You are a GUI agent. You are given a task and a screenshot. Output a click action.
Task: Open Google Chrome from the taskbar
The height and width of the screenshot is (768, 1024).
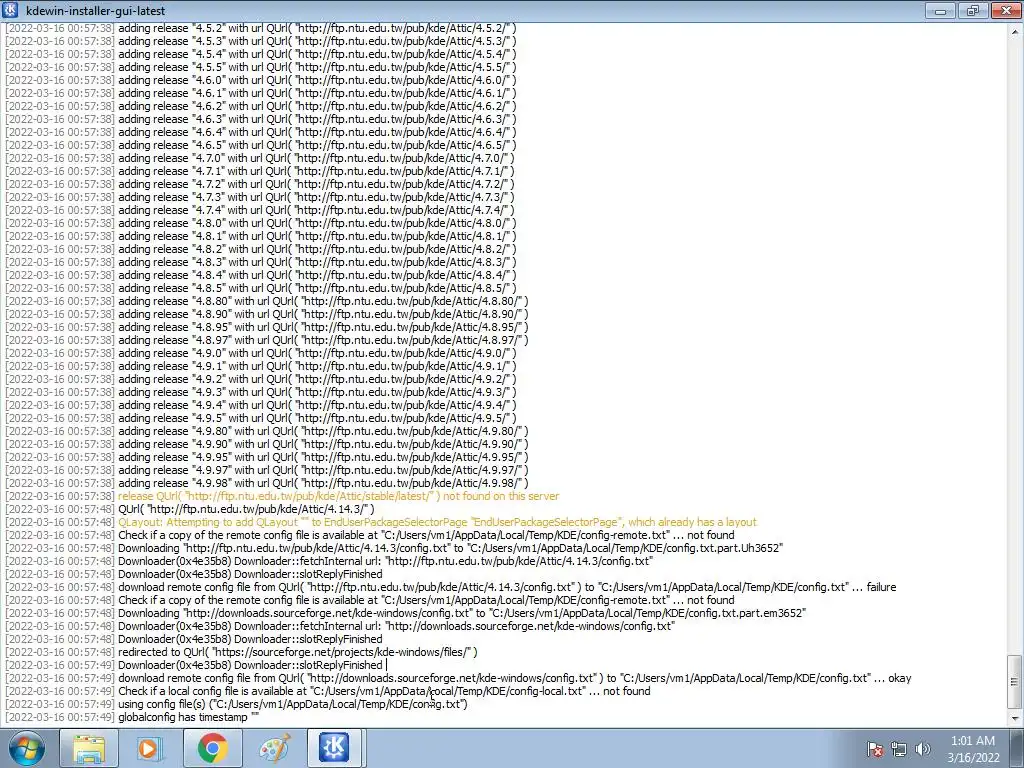point(212,748)
